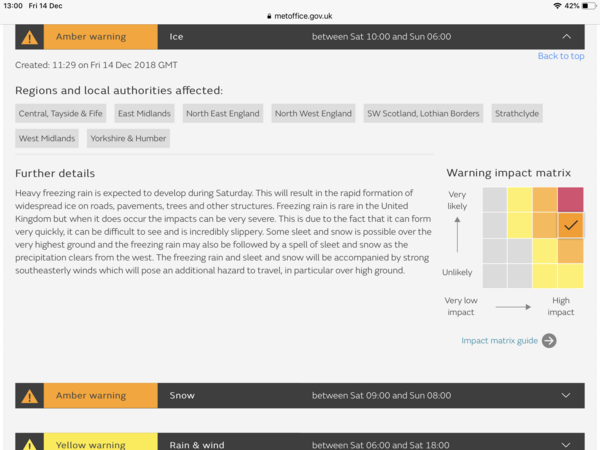Click the 'Very low impact' axis label
600x450 pixels.
coord(461,306)
